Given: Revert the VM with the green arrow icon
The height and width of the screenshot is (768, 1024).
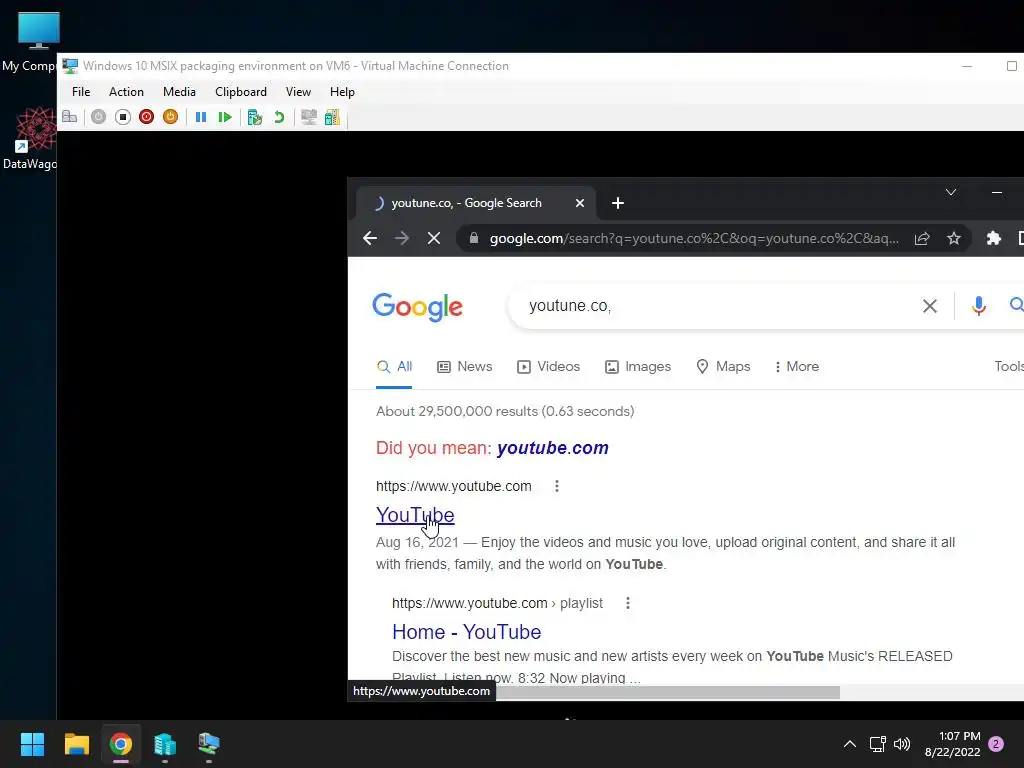Looking at the screenshot, I should (x=280, y=117).
